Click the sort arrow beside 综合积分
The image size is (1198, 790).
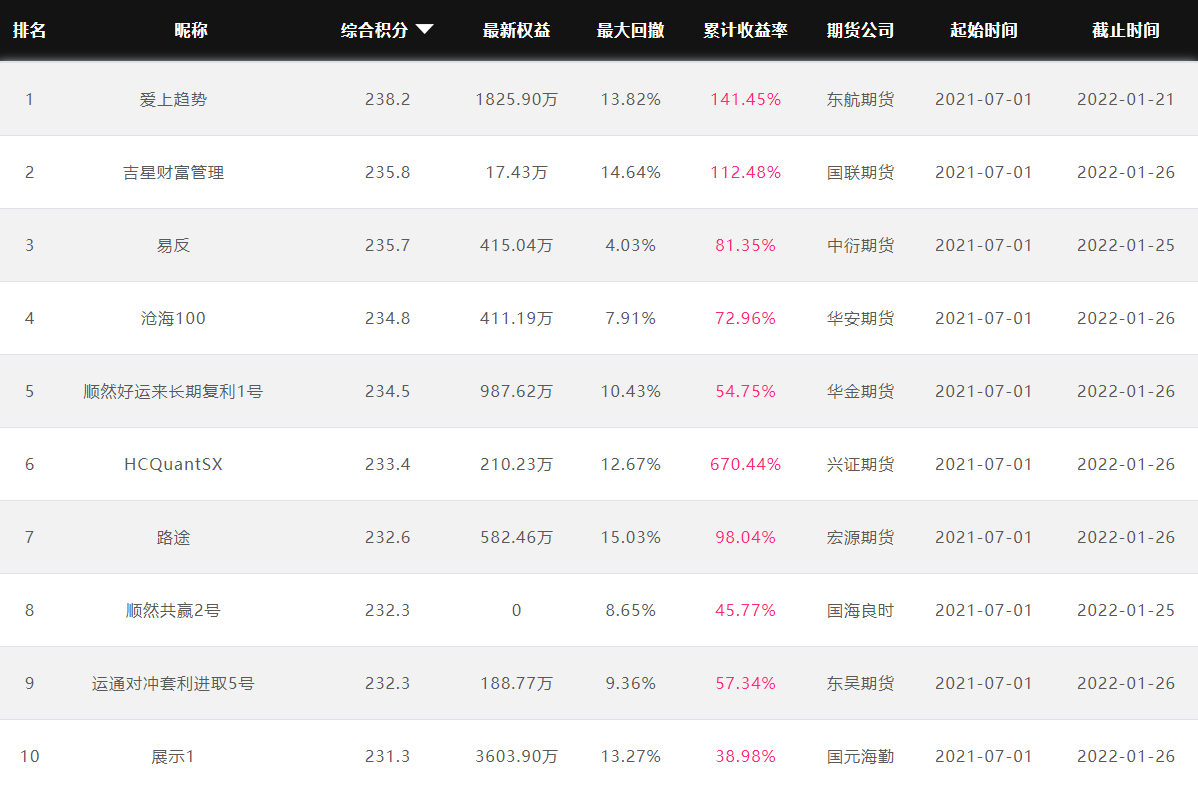pos(424,30)
